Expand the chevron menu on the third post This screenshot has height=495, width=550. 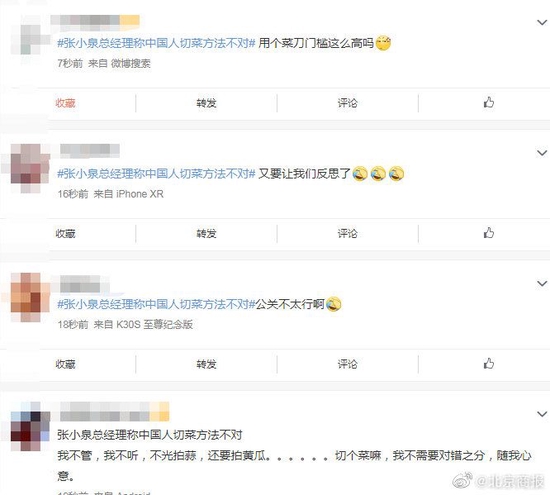pyautogui.click(x=542, y=283)
